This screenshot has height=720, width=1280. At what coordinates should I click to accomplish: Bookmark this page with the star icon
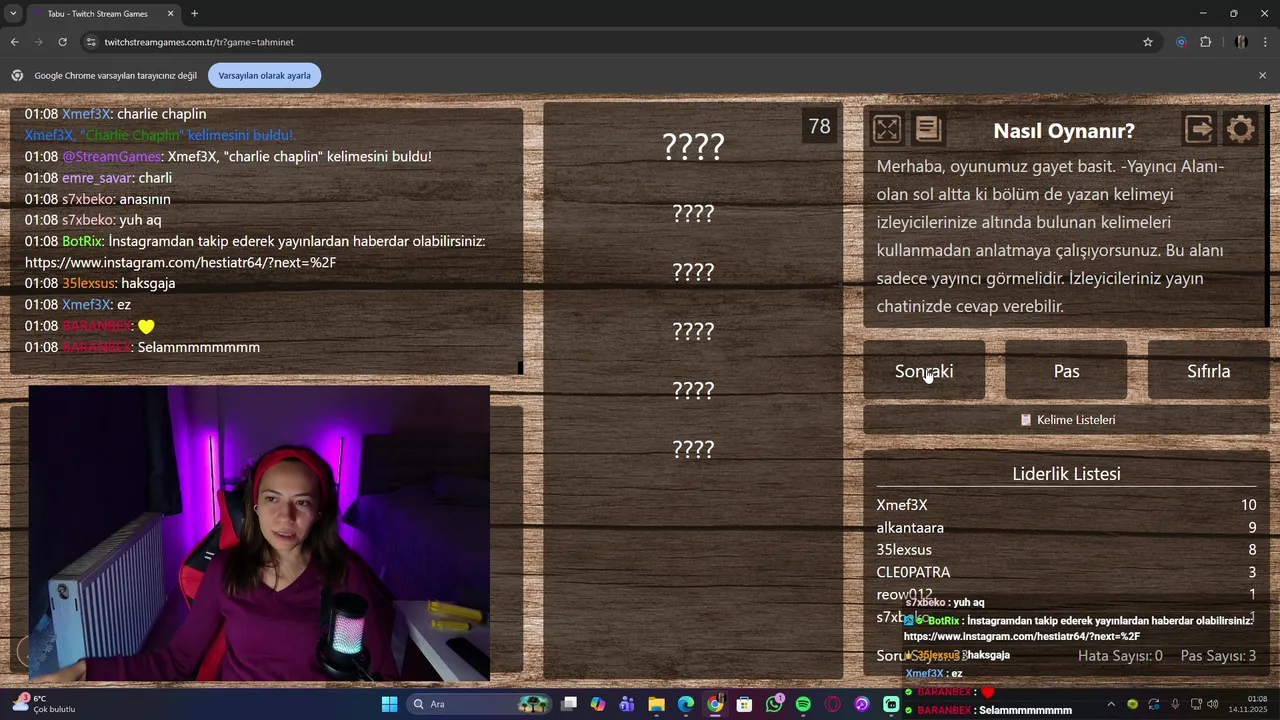tap(1148, 42)
